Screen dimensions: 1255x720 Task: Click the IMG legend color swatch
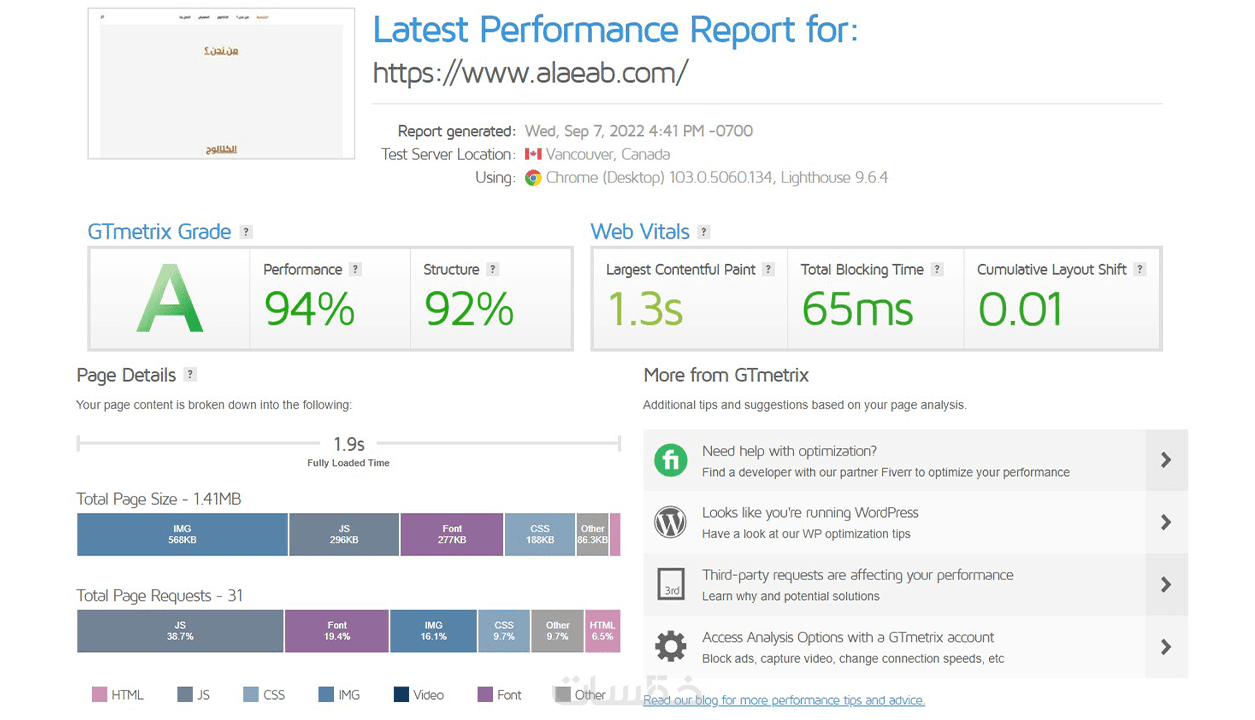(325, 694)
